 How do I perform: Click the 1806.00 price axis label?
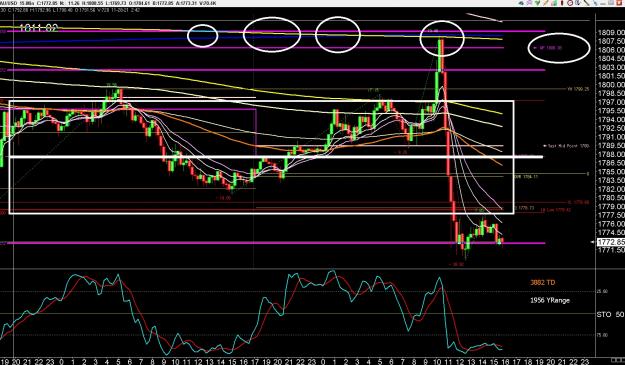coord(611,50)
